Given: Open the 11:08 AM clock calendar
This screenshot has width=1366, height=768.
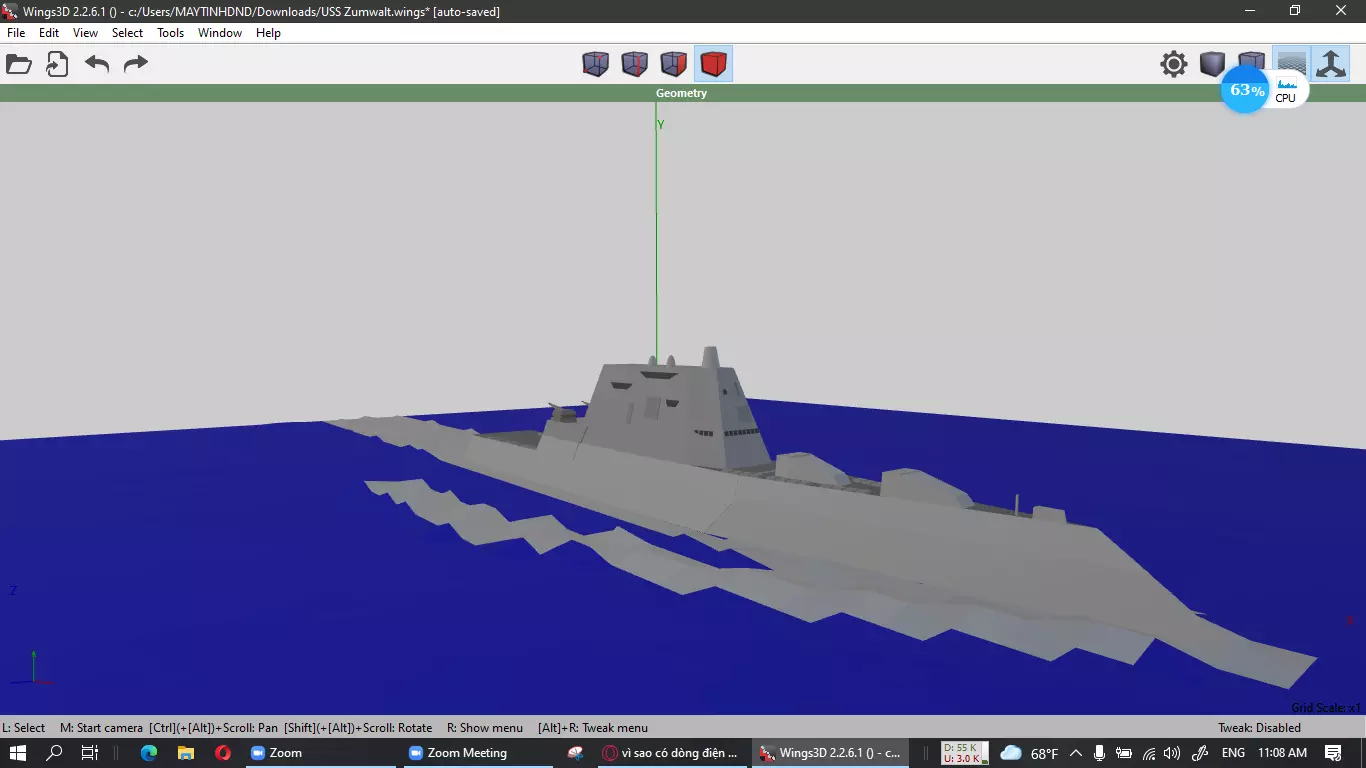Looking at the screenshot, I should 1282,753.
